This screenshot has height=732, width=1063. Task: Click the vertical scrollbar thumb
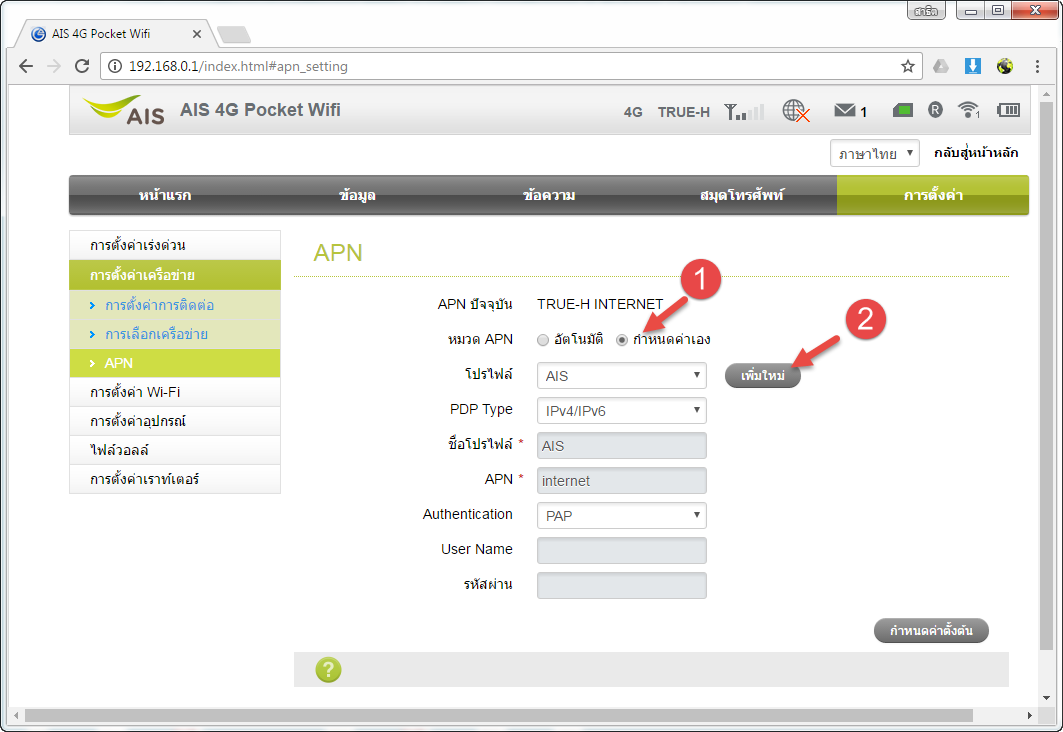[x=1047, y=376]
